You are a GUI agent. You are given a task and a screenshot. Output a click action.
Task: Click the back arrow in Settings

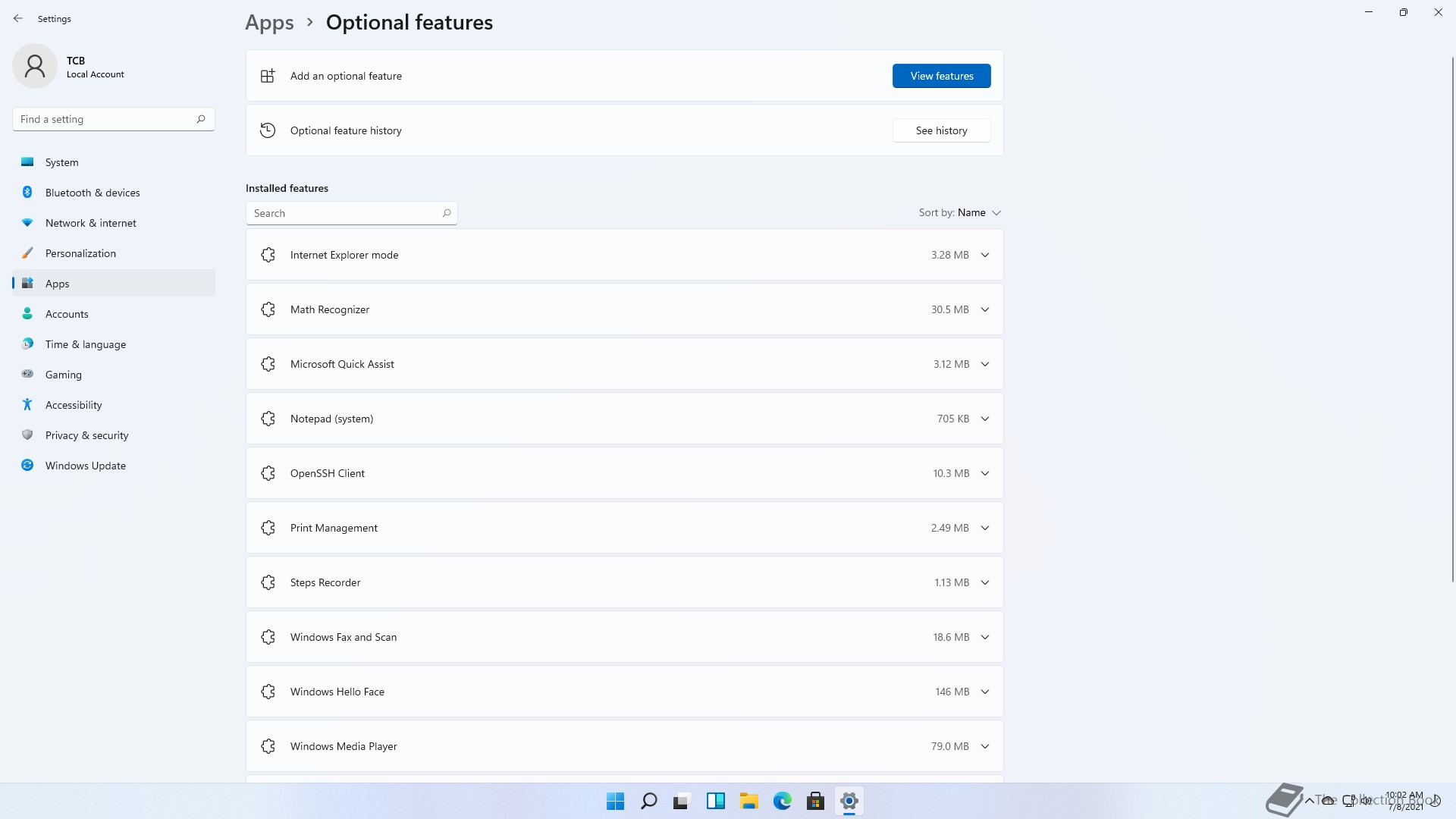(18, 18)
